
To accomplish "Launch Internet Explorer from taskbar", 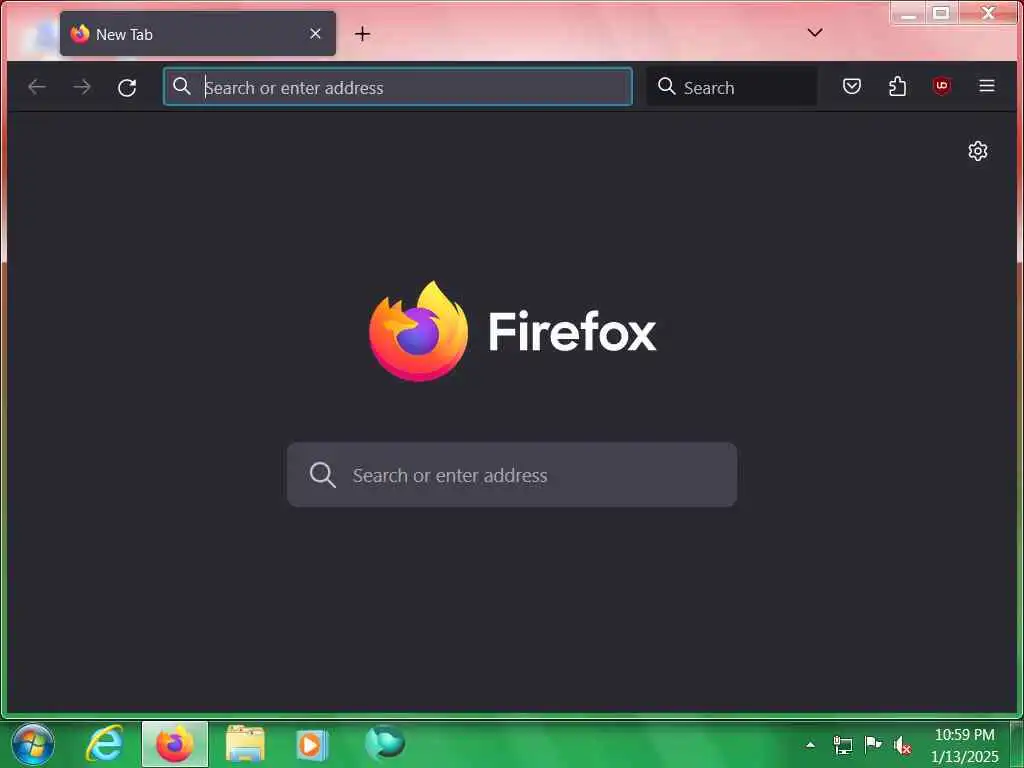I will 104,744.
